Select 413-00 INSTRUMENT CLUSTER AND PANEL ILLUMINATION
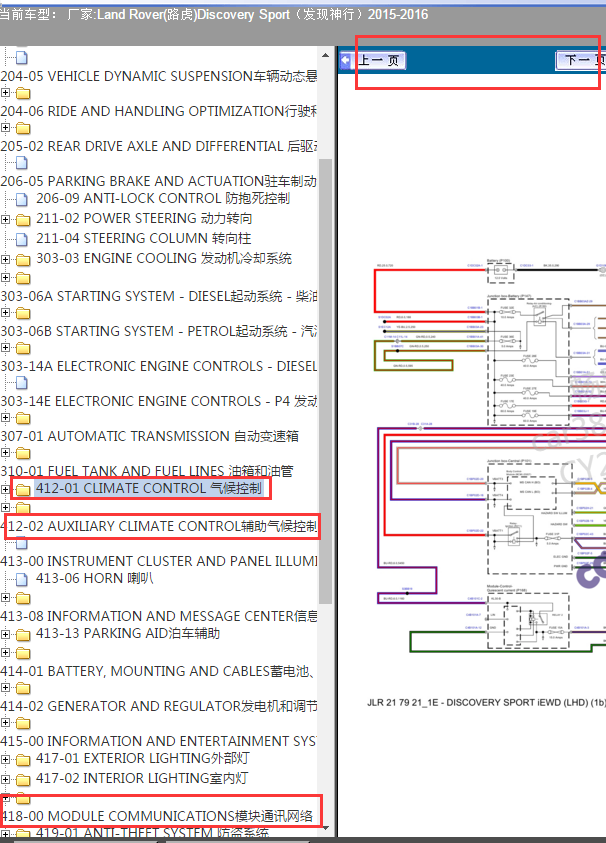 159,561
